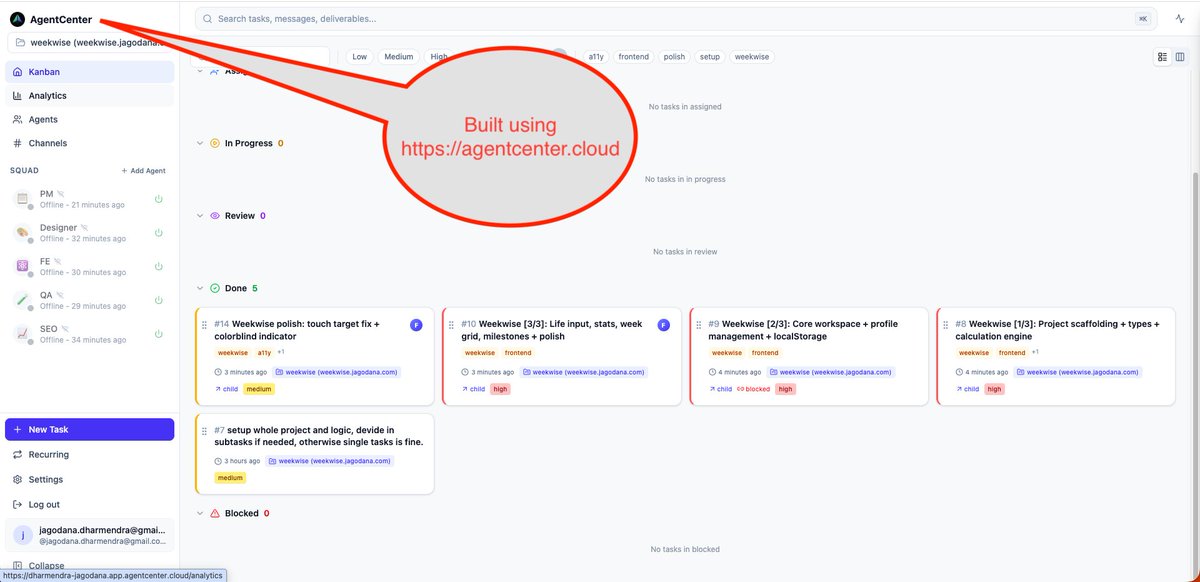Click the Done checkmark status icon

coord(214,288)
